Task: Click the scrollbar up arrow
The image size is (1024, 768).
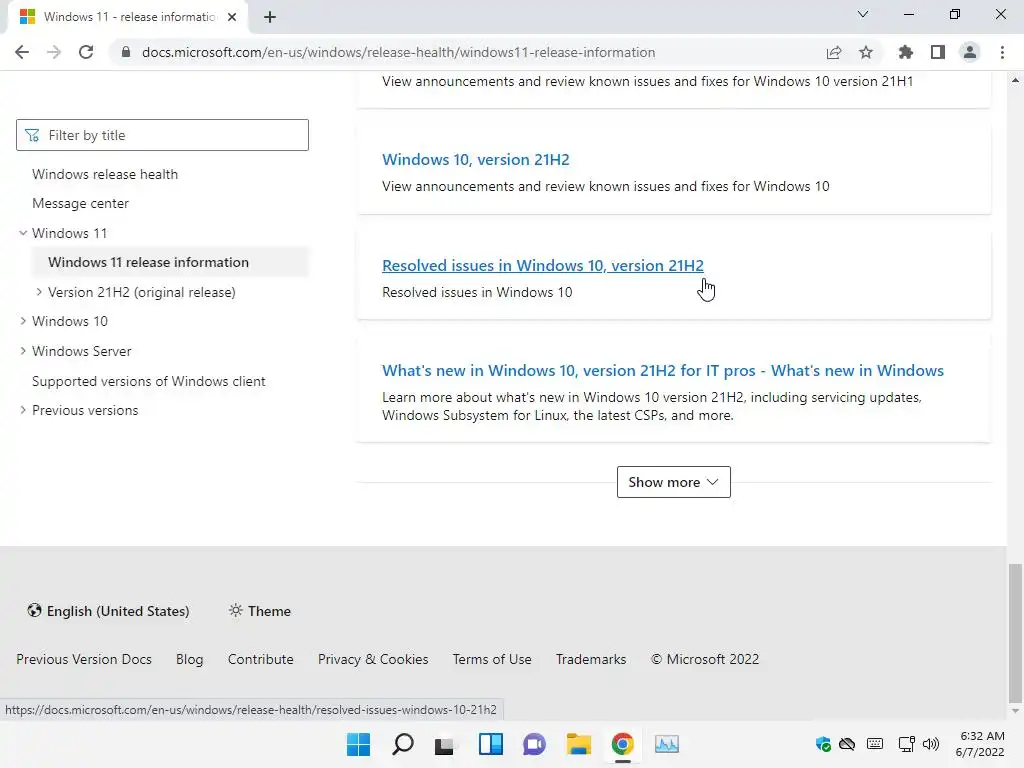Action: point(1015,80)
